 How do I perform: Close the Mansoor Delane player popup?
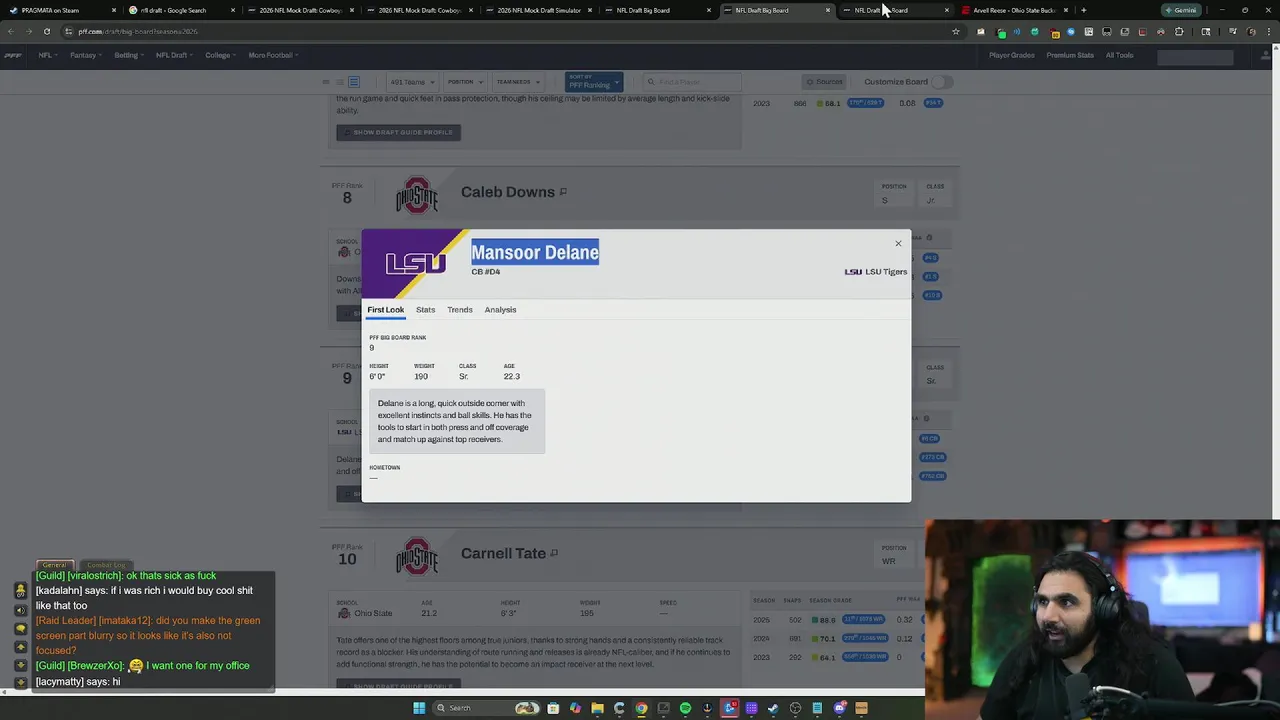coord(898,243)
